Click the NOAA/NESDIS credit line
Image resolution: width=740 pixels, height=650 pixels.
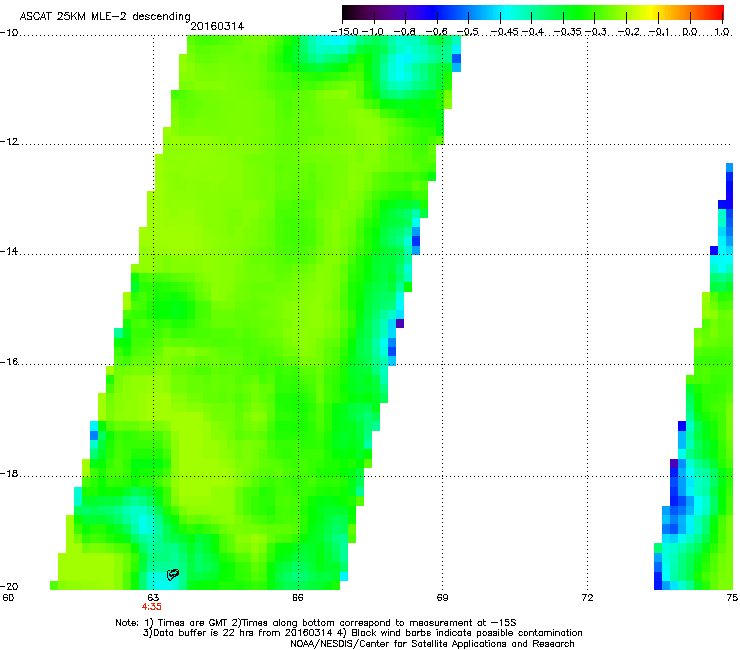432,643
